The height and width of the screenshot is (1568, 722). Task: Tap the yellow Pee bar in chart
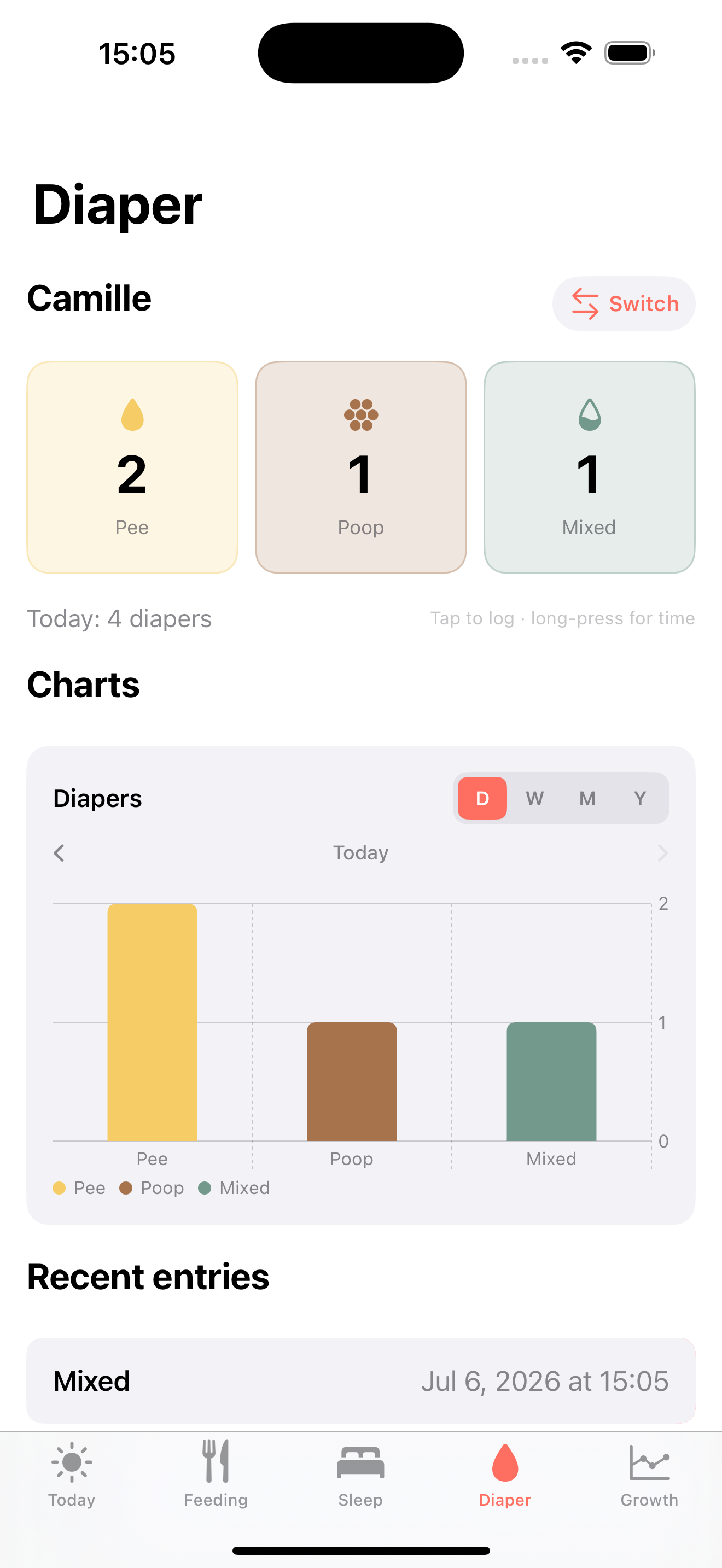pos(152,1022)
